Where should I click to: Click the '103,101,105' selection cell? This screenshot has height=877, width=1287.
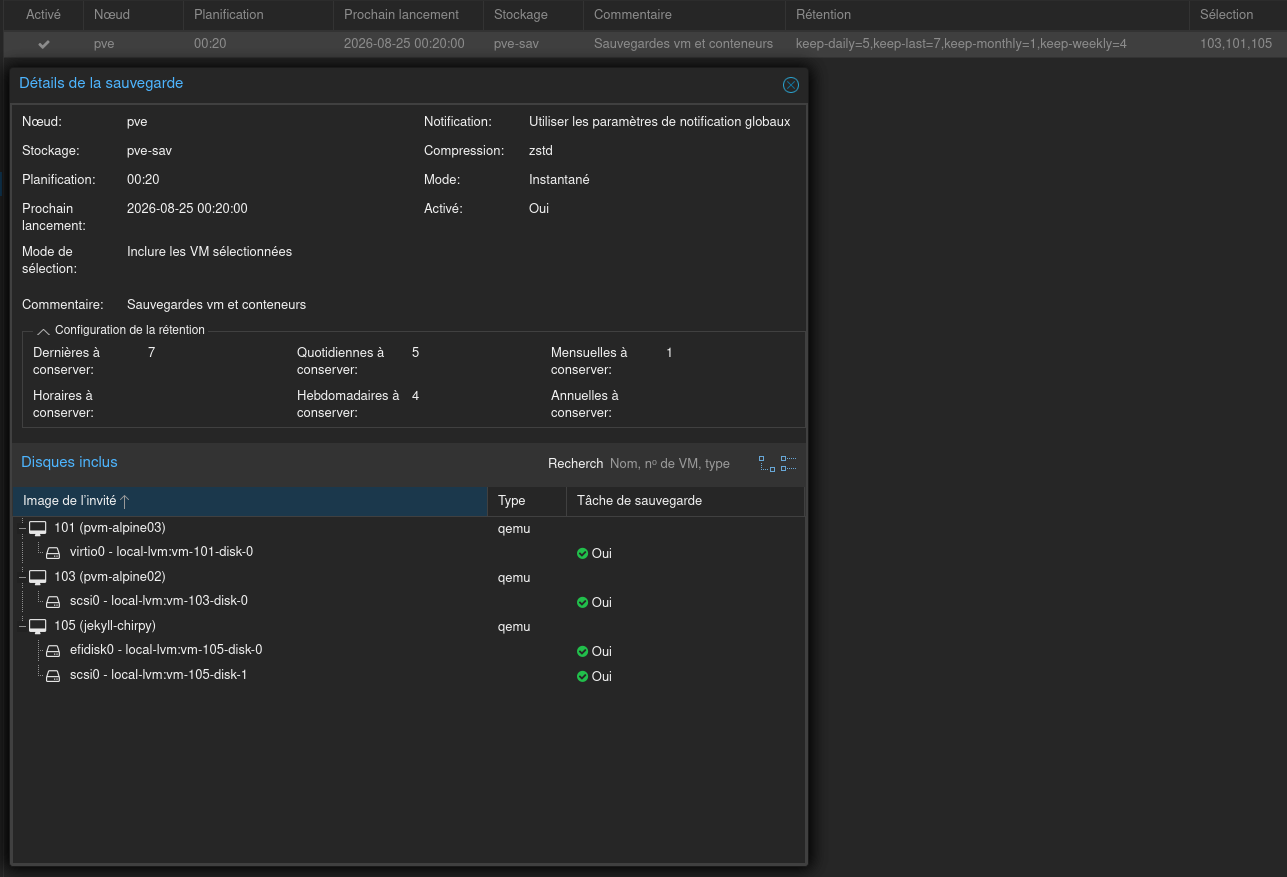pos(1236,44)
